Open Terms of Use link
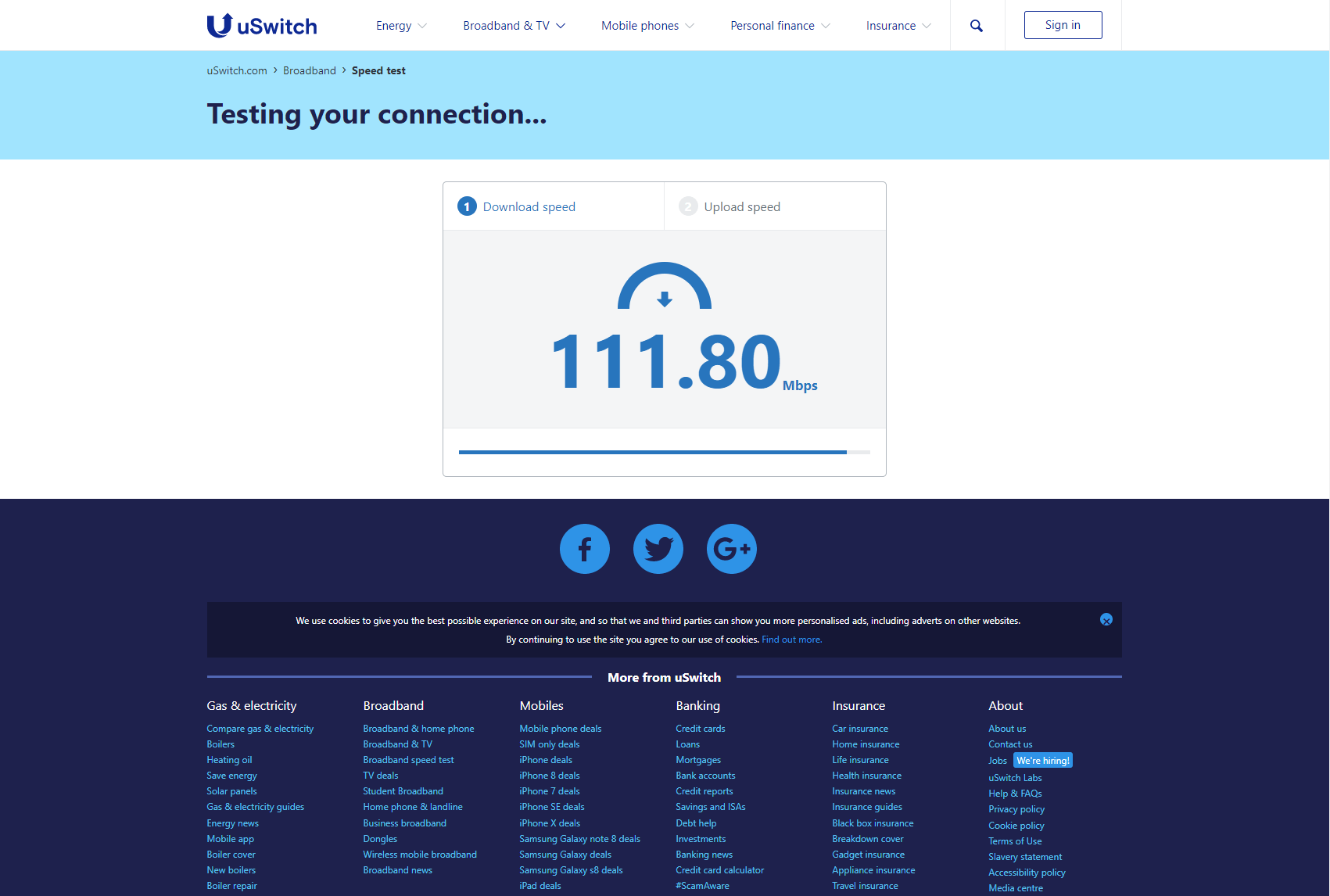Viewport: 1330px width, 896px height. [1015, 841]
